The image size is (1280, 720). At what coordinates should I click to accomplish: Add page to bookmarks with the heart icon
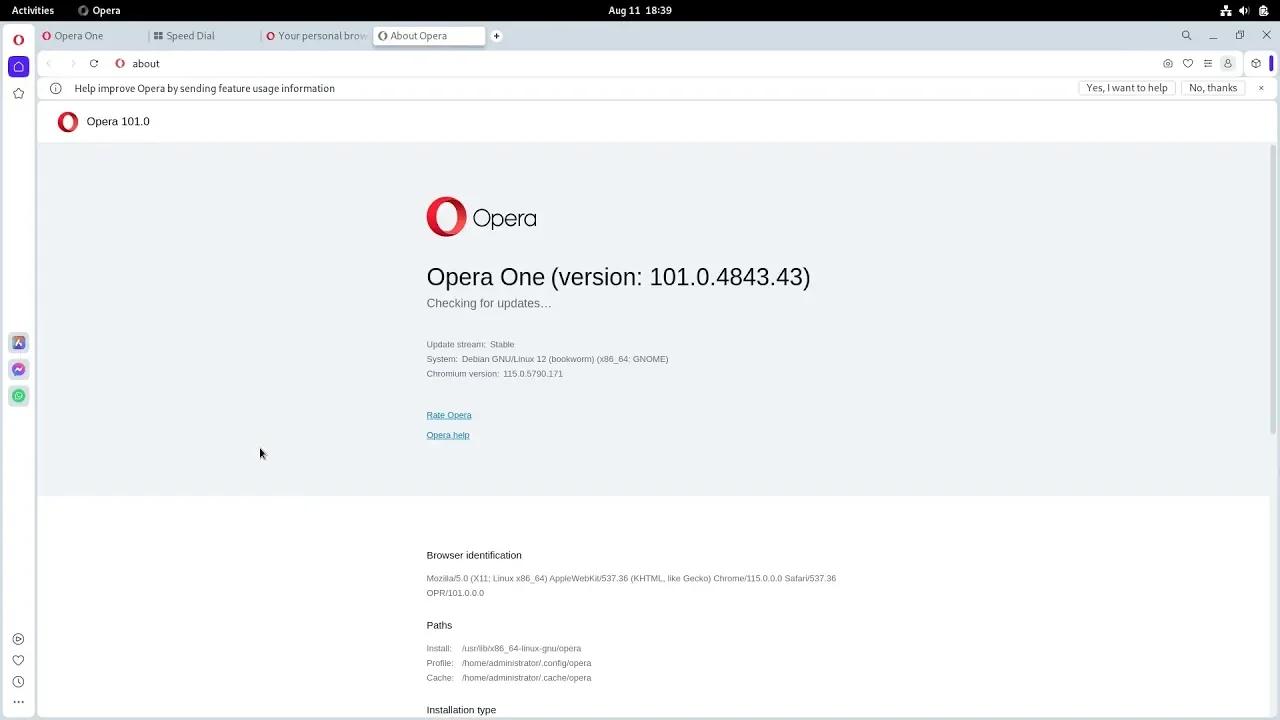click(1188, 63)
